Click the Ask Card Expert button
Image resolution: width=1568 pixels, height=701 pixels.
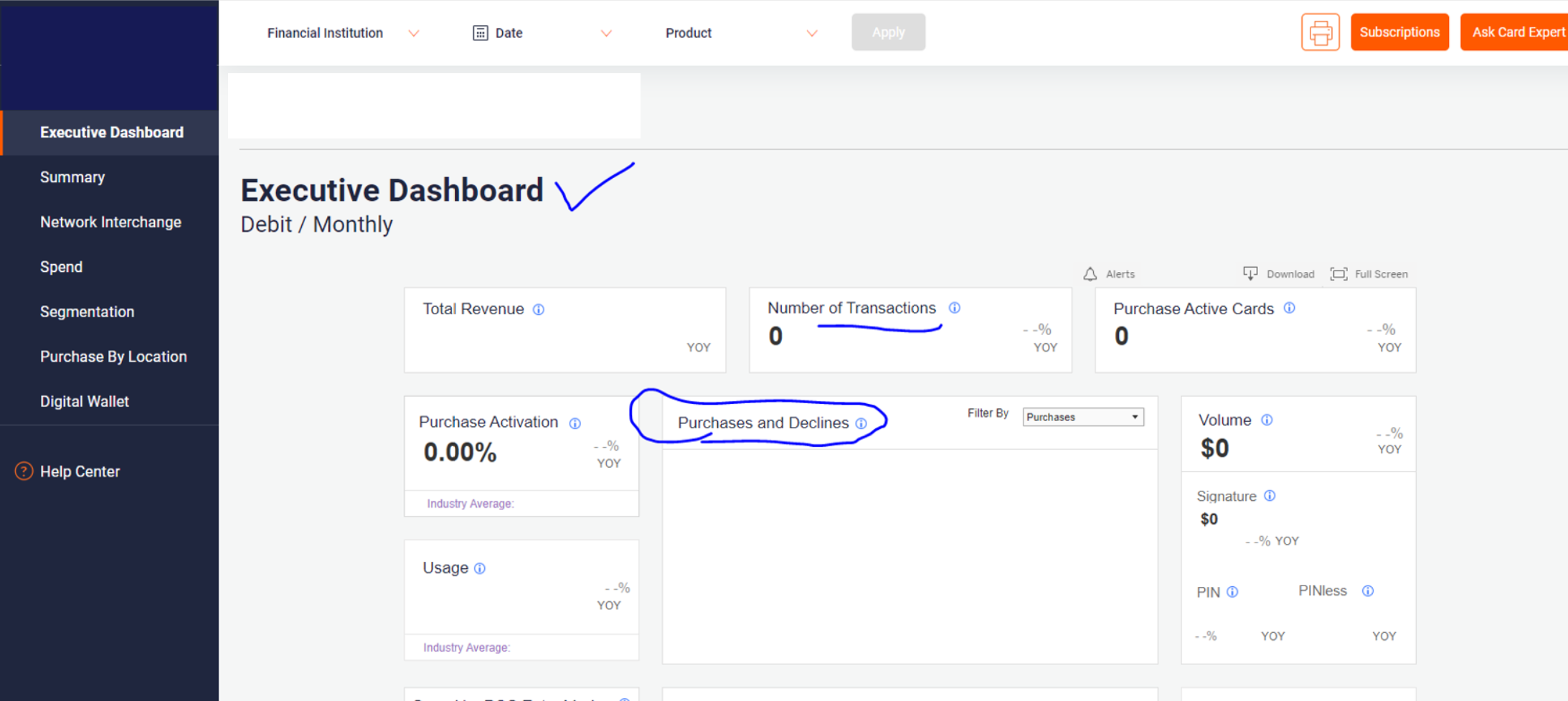pos(1515,32)
